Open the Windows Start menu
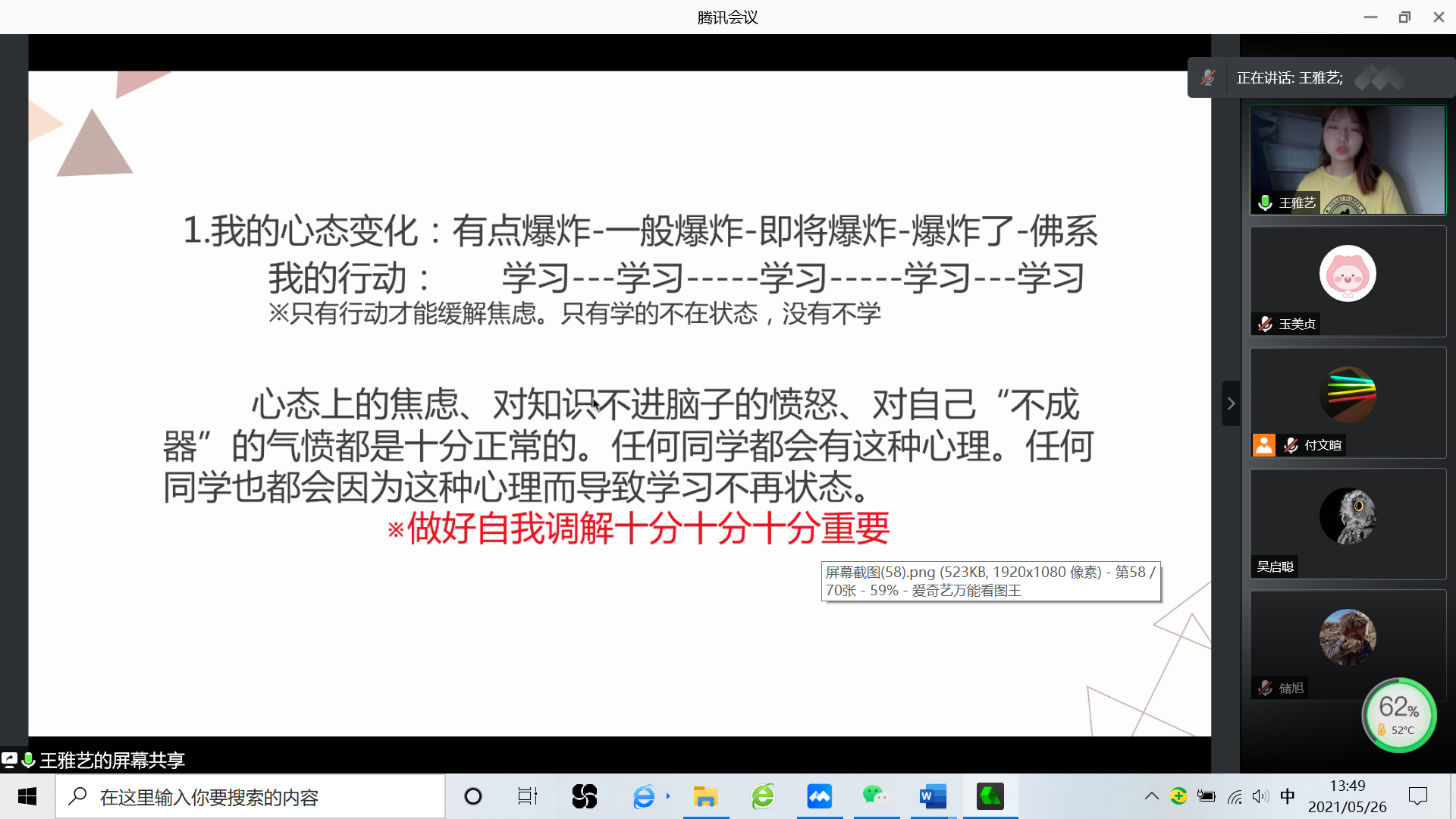The height and width of the screenshot is (819, 1456). tap(27, 796)
